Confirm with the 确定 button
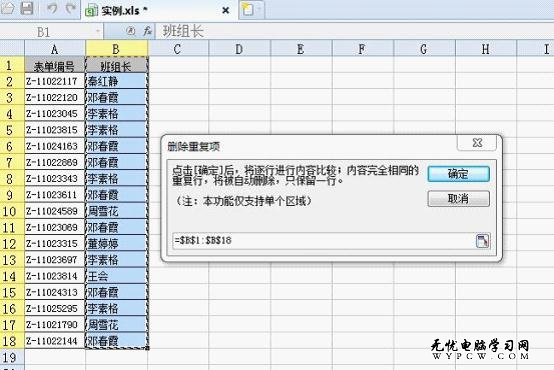 458,174
